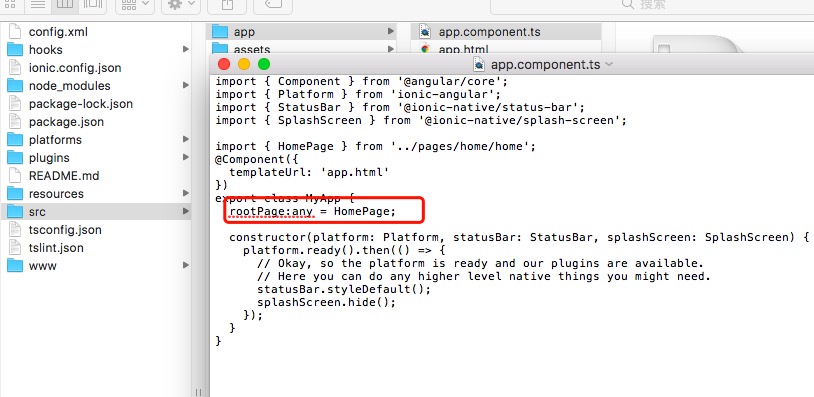Click the Finder edit tags button
Screen dimensions: 814x397
[273, 4]
